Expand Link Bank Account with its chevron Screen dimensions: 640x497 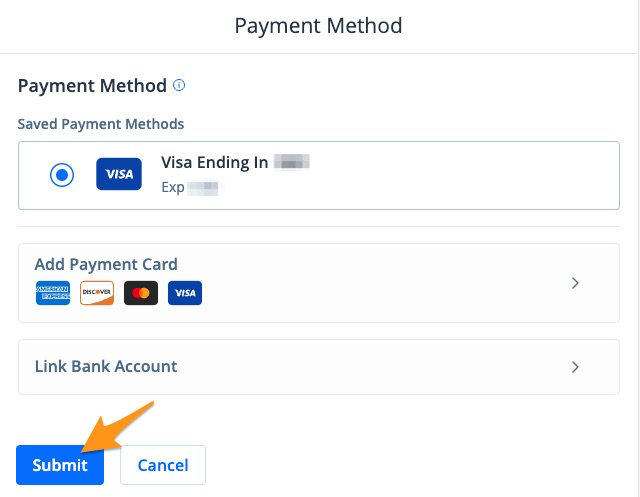[x=575, y=367]
